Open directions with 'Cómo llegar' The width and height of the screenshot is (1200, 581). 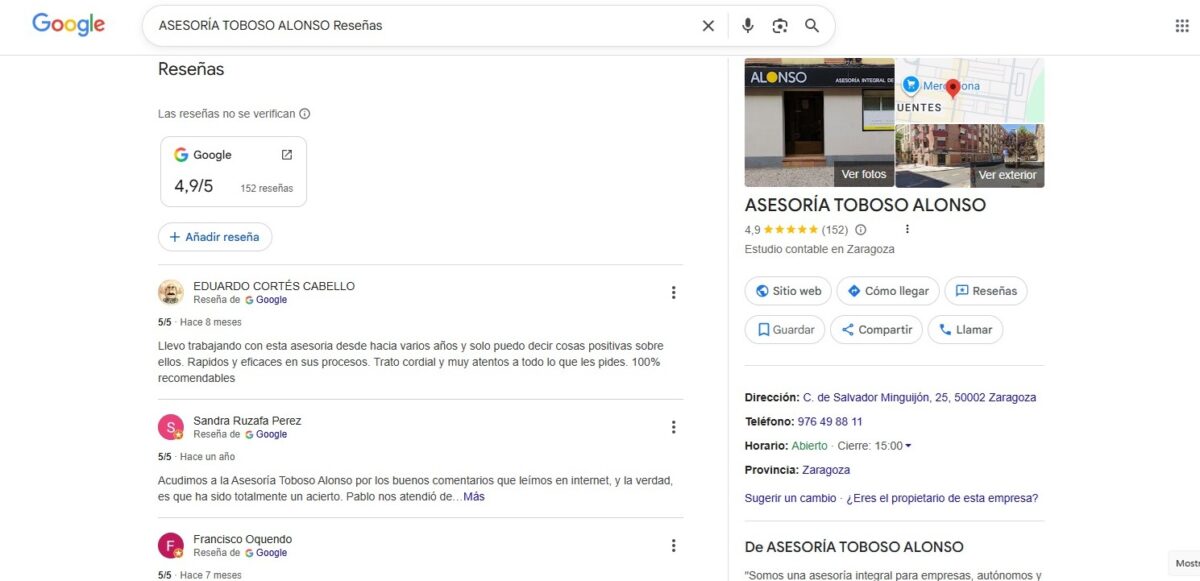(887, 291)
